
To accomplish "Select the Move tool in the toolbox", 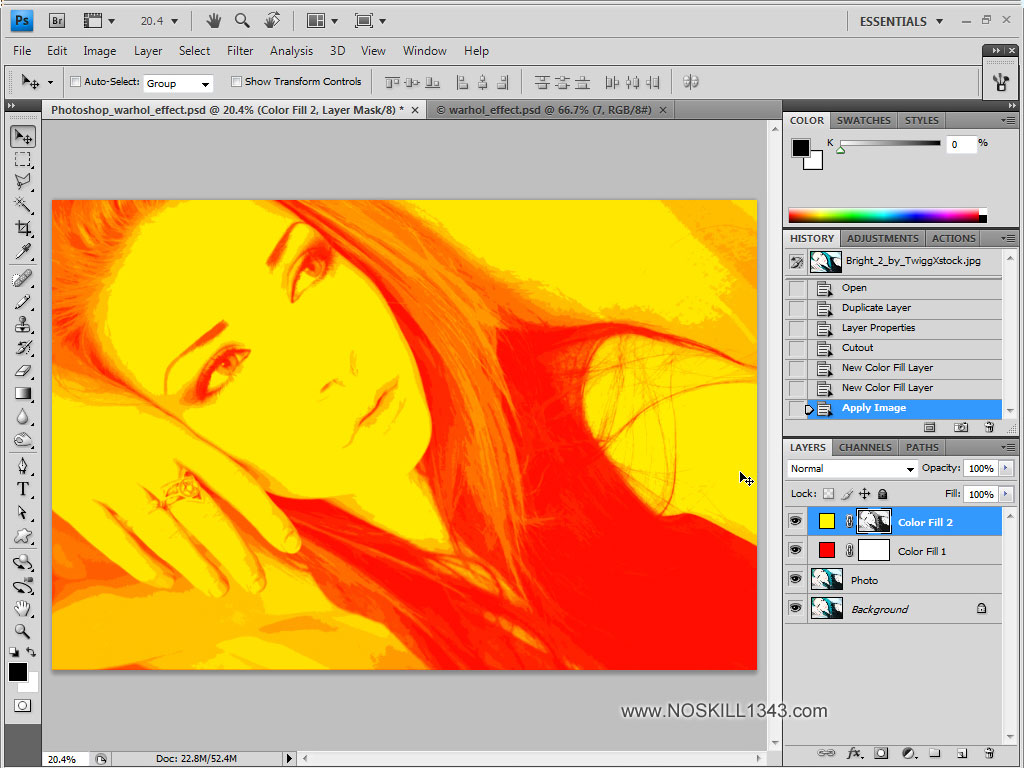I will [23, 136].
